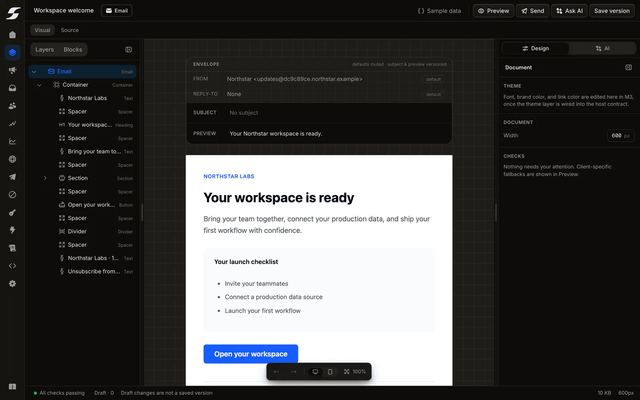Select the Container layer

82,85
